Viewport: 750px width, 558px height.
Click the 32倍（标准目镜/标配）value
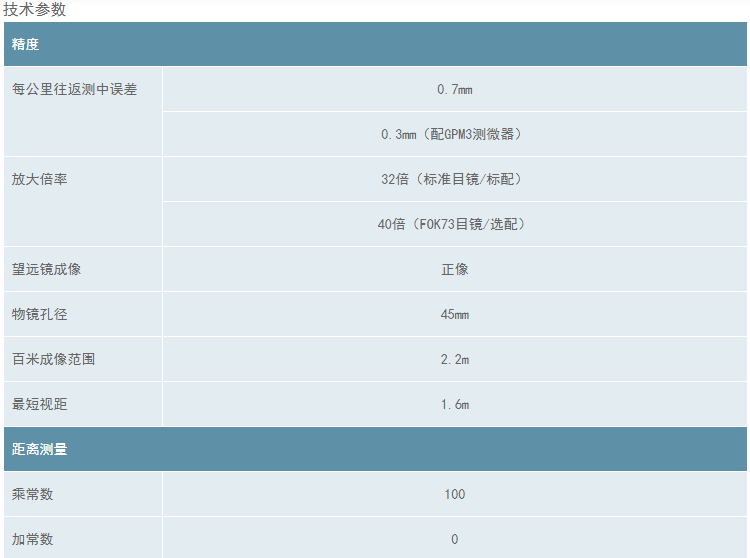(454, 180)
